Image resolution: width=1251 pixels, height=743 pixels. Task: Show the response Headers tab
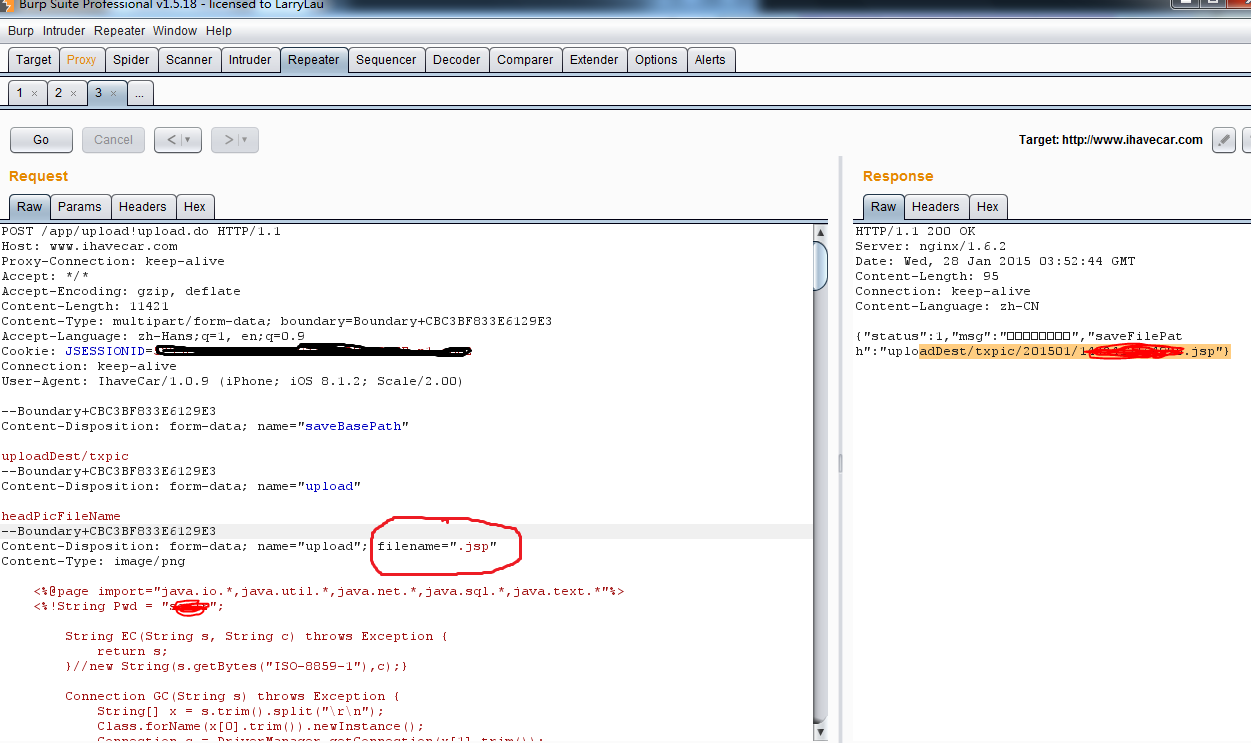click(x=936, y=207)
